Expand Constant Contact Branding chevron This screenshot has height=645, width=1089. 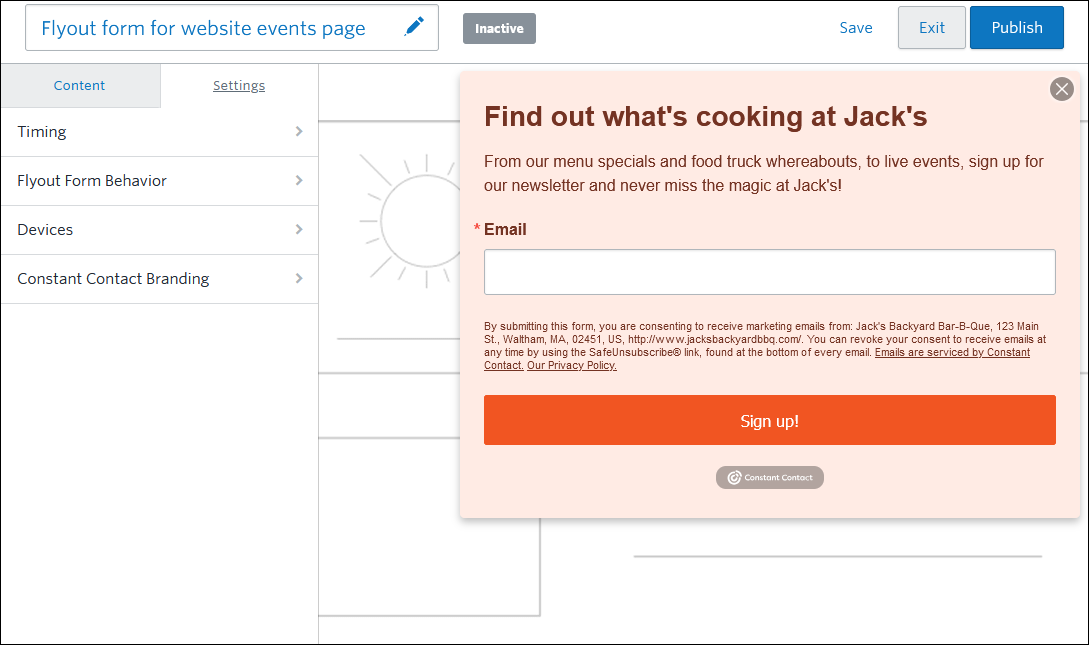299,278
